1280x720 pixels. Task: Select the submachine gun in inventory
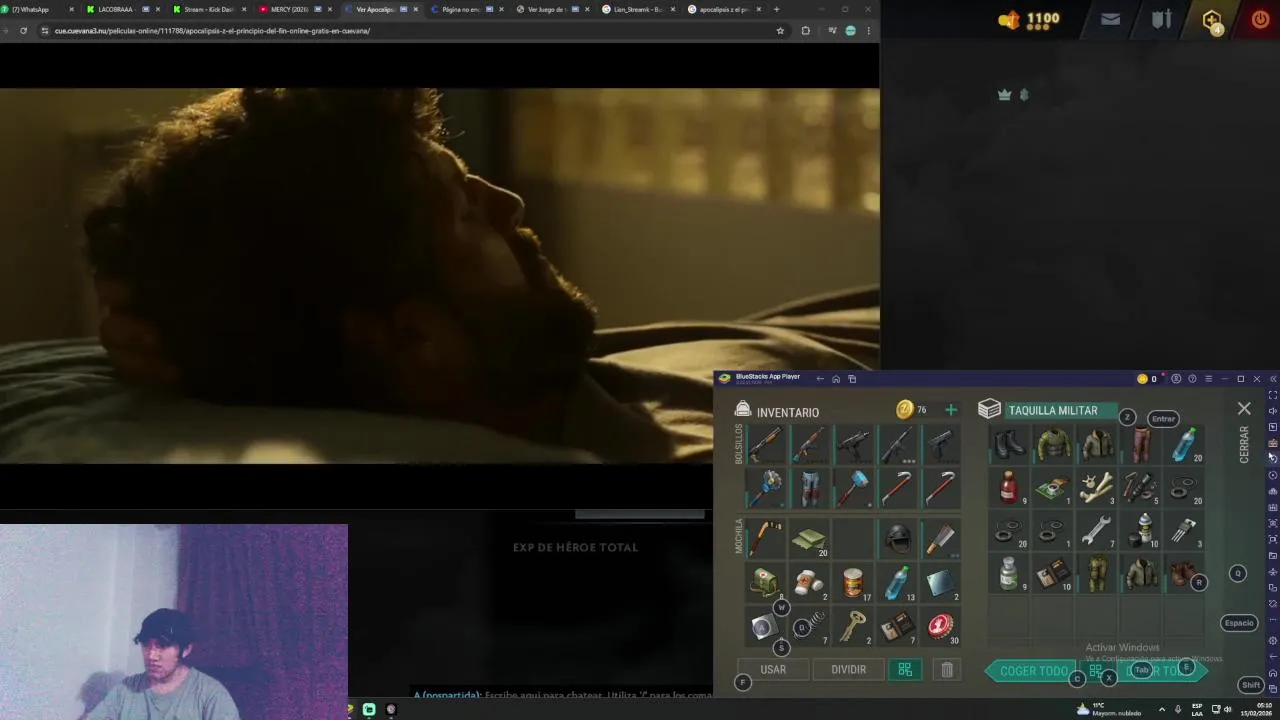tap(853, 445)
